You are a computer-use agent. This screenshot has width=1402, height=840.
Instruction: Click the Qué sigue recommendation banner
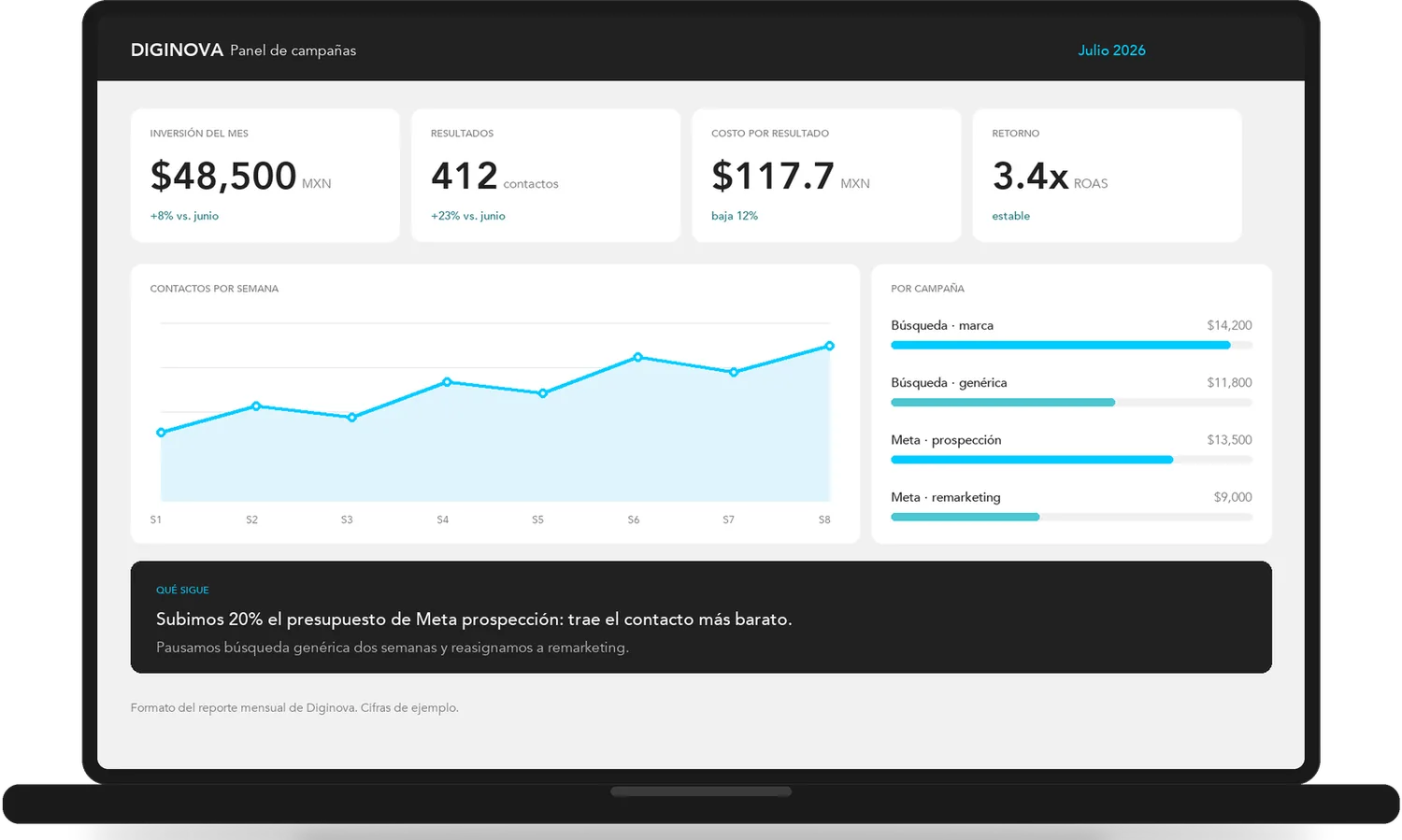pos(701,617)
